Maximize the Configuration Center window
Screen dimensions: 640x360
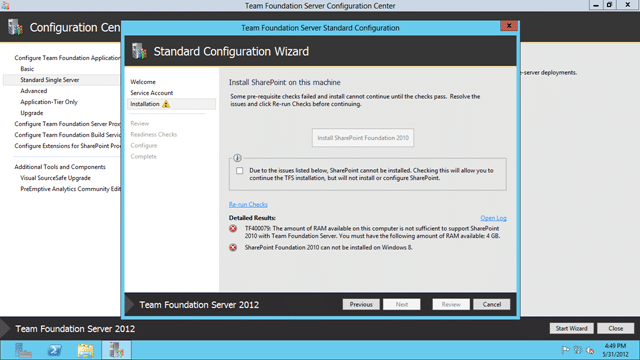(609, 5)
